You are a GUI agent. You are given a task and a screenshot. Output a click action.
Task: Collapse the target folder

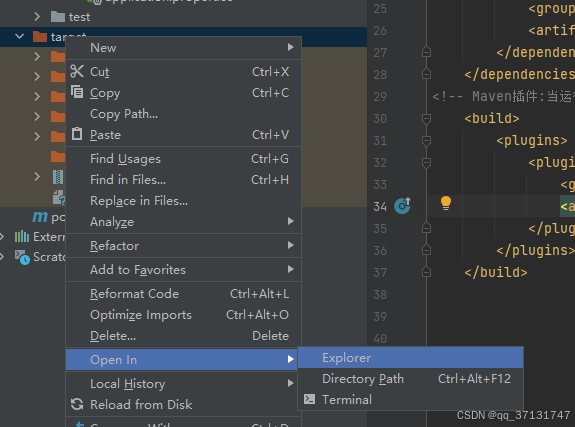[x=19, y=36]
